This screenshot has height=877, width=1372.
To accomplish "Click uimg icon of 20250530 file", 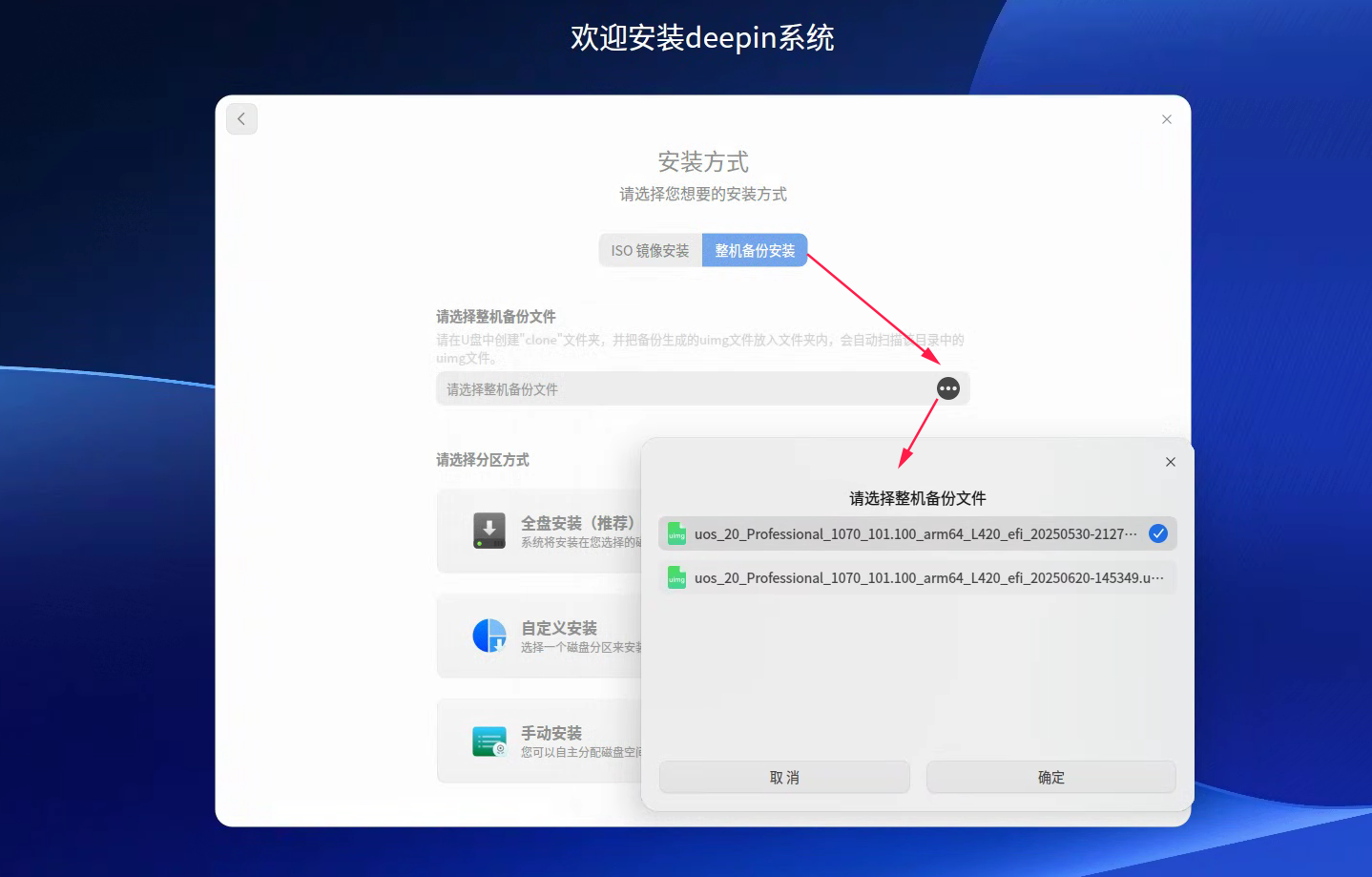I will tap(676, 533).
